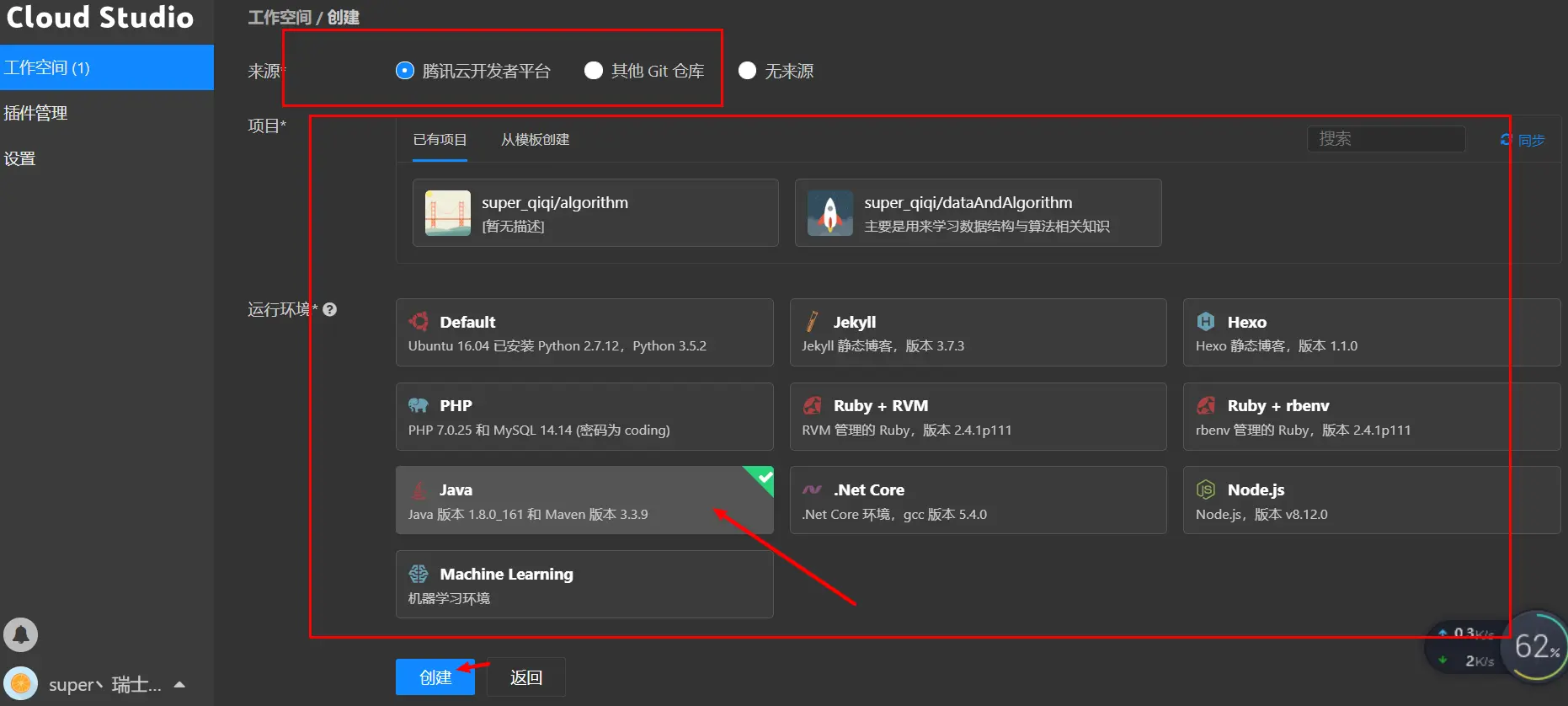Viewport: 1568px width, 706px height.
Task: Click the Cloud Studio logo title
Action: click(x=100, y=18)
